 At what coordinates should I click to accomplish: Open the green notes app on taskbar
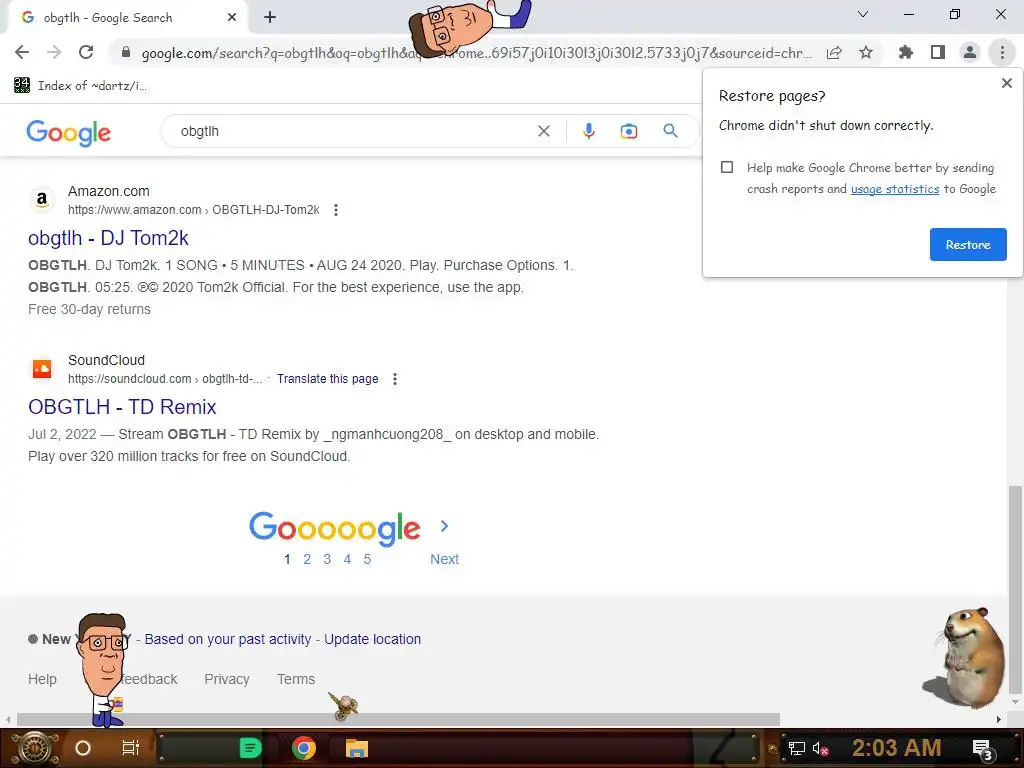click(x=250, y=748)
